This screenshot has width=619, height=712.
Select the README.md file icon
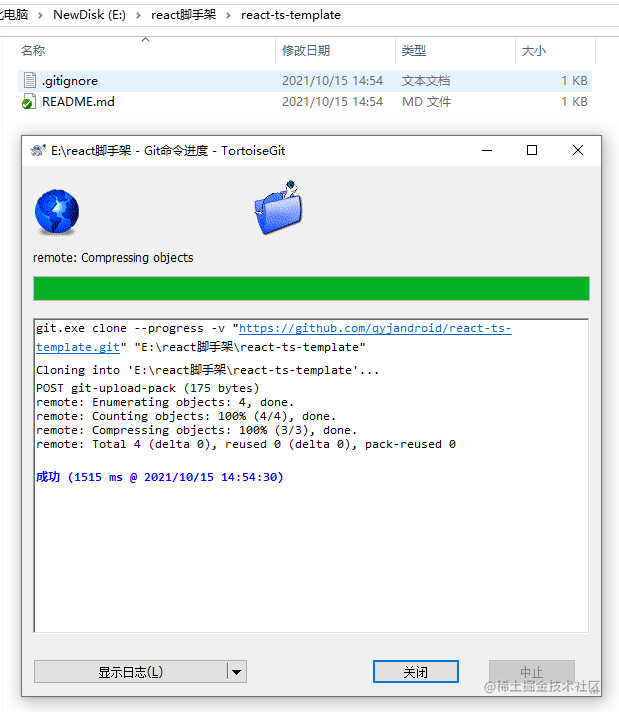point(29,102)
